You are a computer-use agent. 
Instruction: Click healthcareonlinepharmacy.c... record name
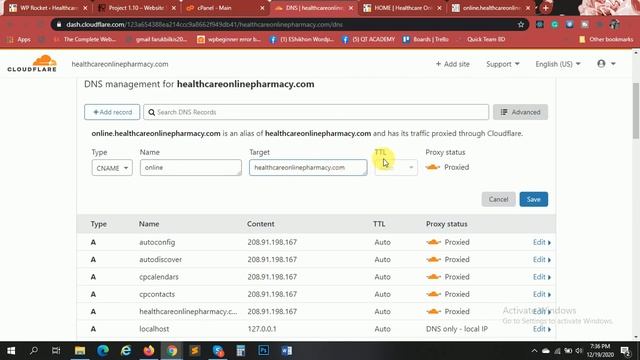188,311
